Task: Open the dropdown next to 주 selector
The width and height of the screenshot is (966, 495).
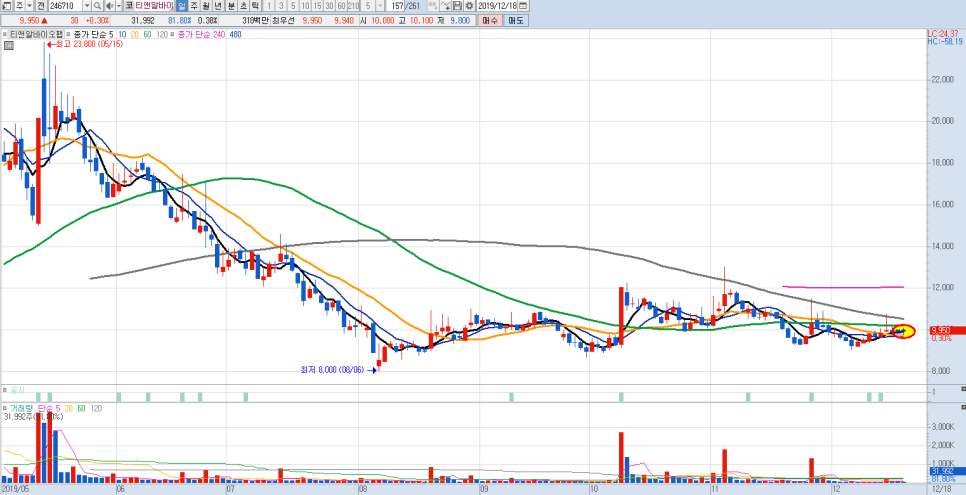Action: (x=30, y=6)
